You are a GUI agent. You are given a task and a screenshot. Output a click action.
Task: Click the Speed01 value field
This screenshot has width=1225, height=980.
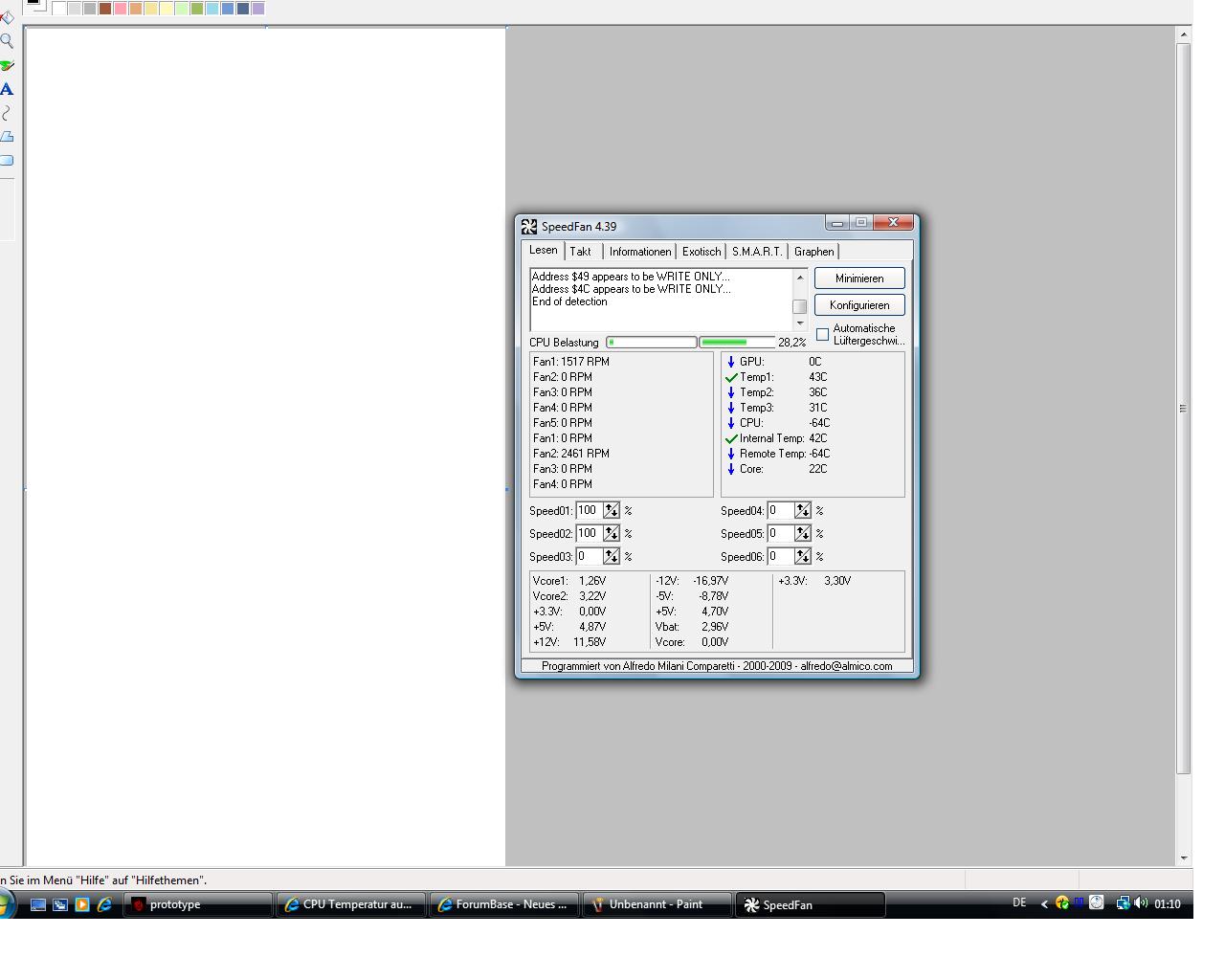click(589, 511)
